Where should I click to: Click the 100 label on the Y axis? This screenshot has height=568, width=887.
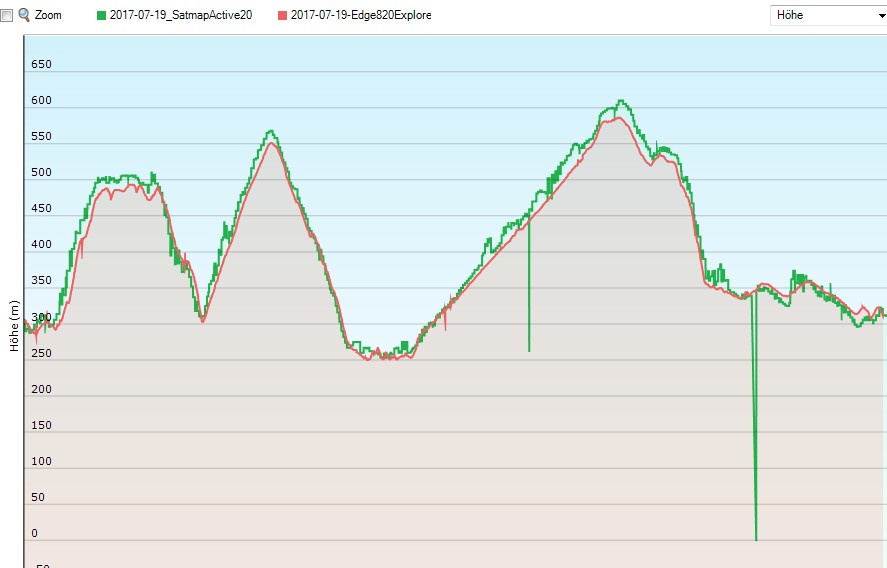pyautogui.click(x=41, y=462)
